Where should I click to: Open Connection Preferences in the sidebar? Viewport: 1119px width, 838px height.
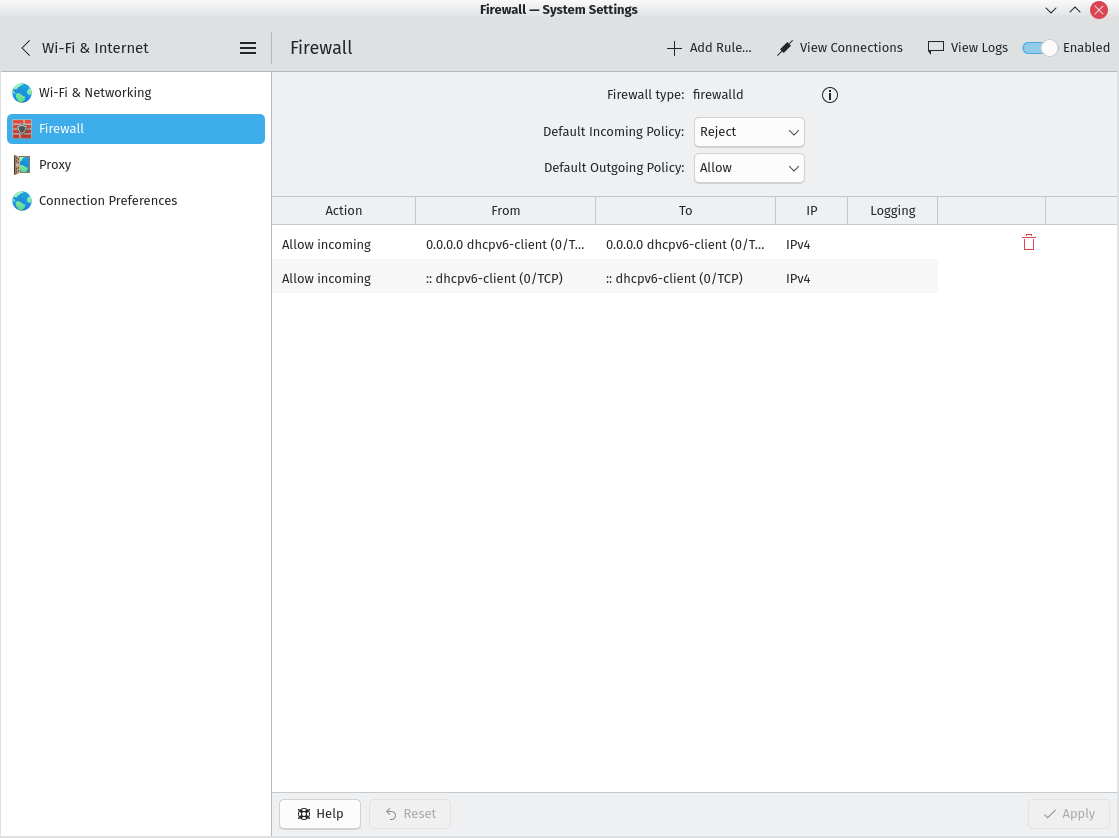point(136,201)
